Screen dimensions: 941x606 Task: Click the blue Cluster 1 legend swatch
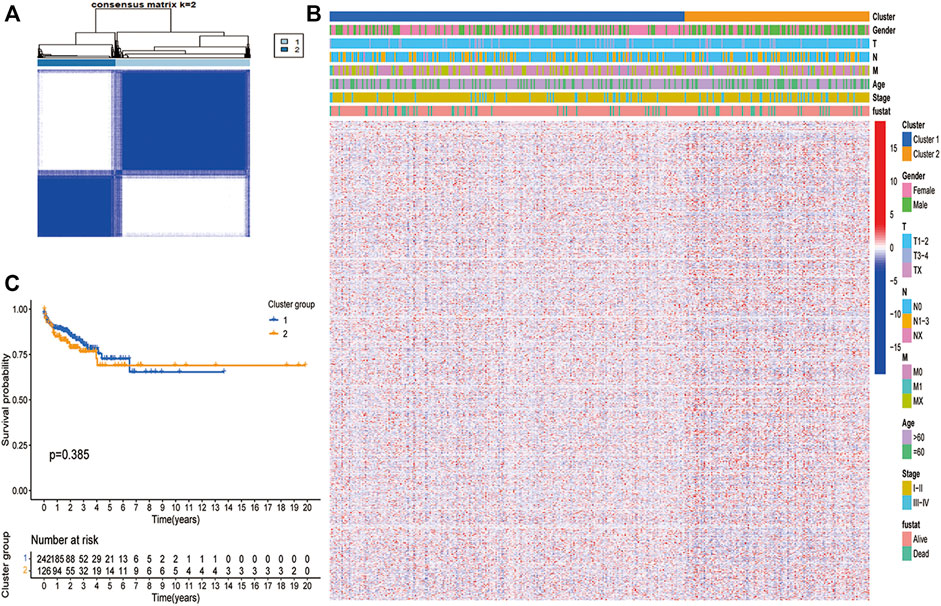906,139
